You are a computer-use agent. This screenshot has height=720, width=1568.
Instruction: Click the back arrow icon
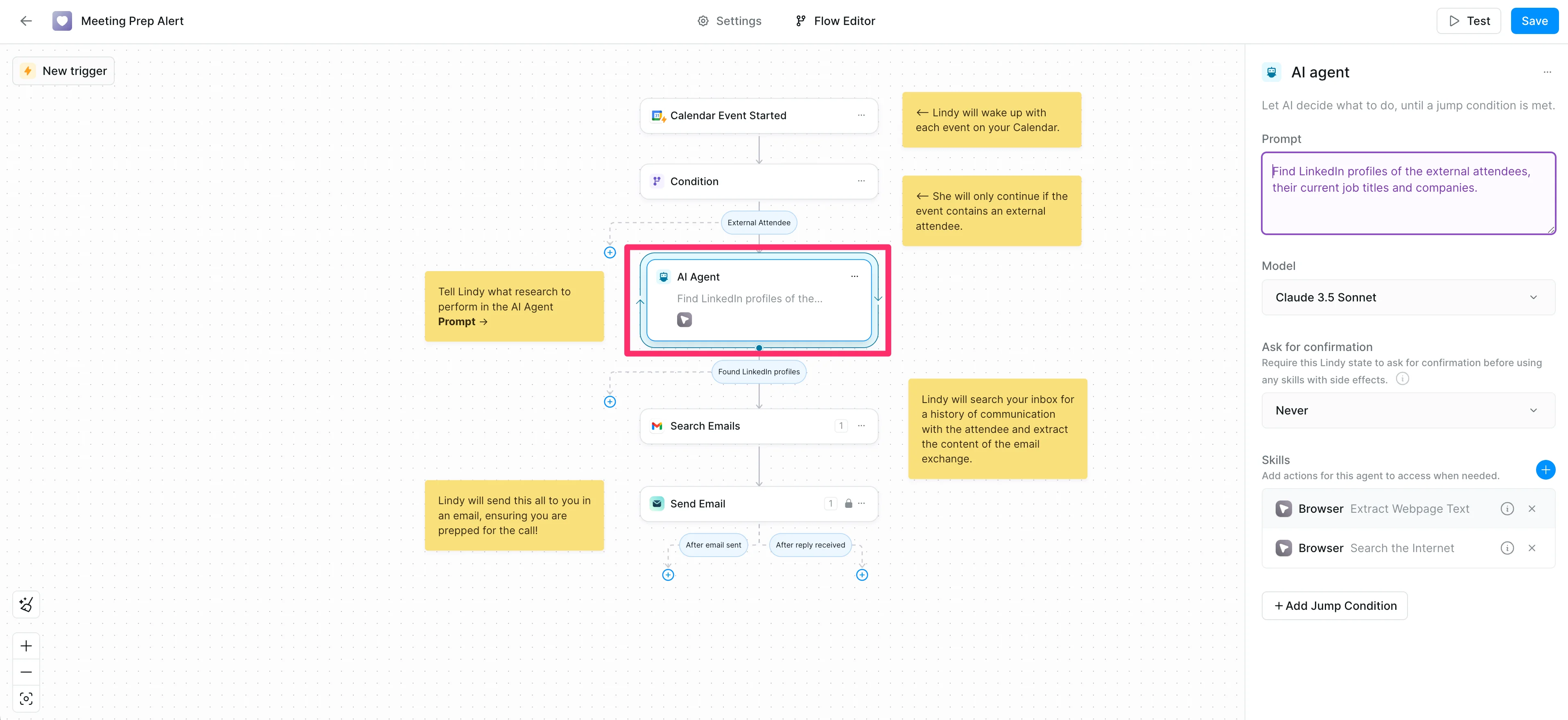[x=25, y=21]
